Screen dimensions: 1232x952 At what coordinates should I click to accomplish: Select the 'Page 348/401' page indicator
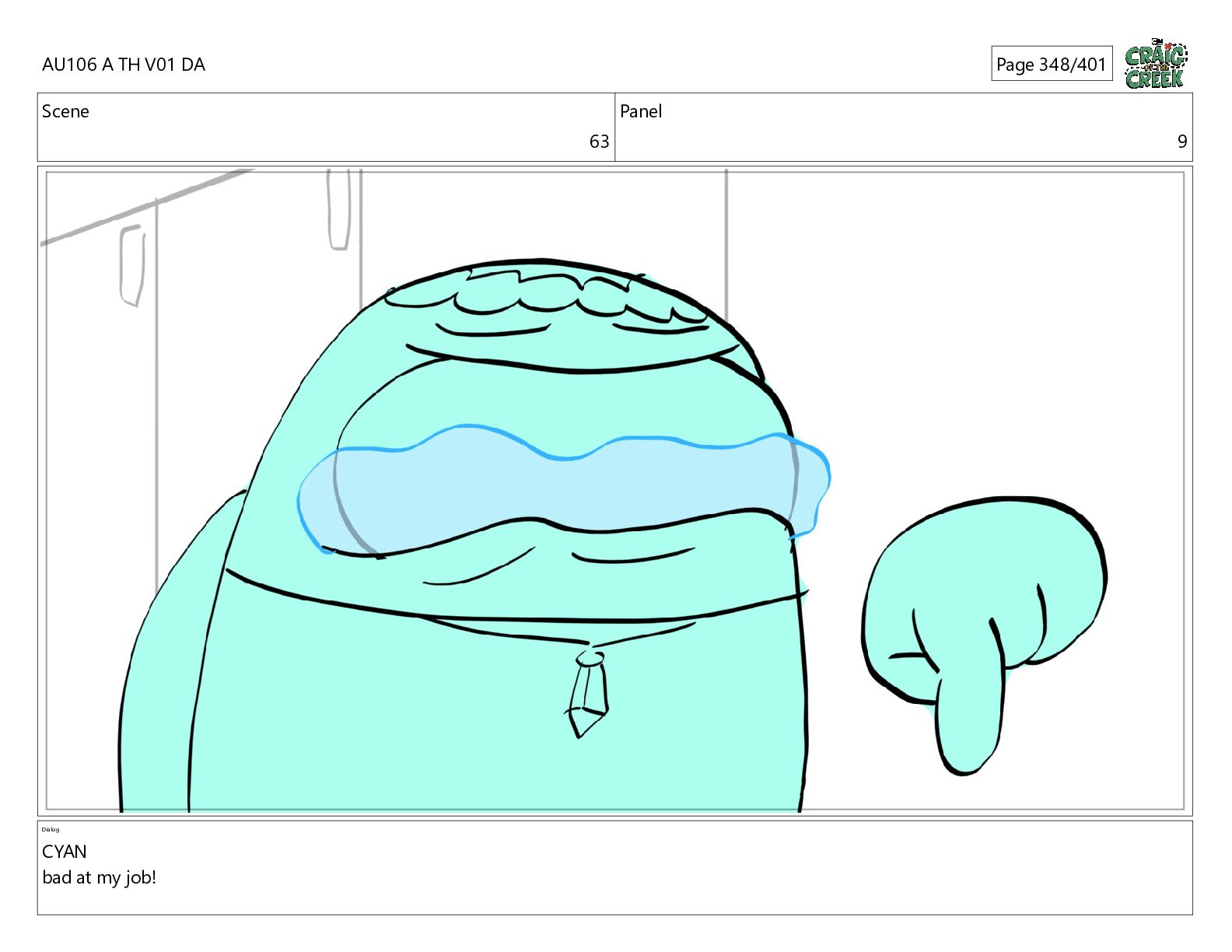(x=1051, y=64)
